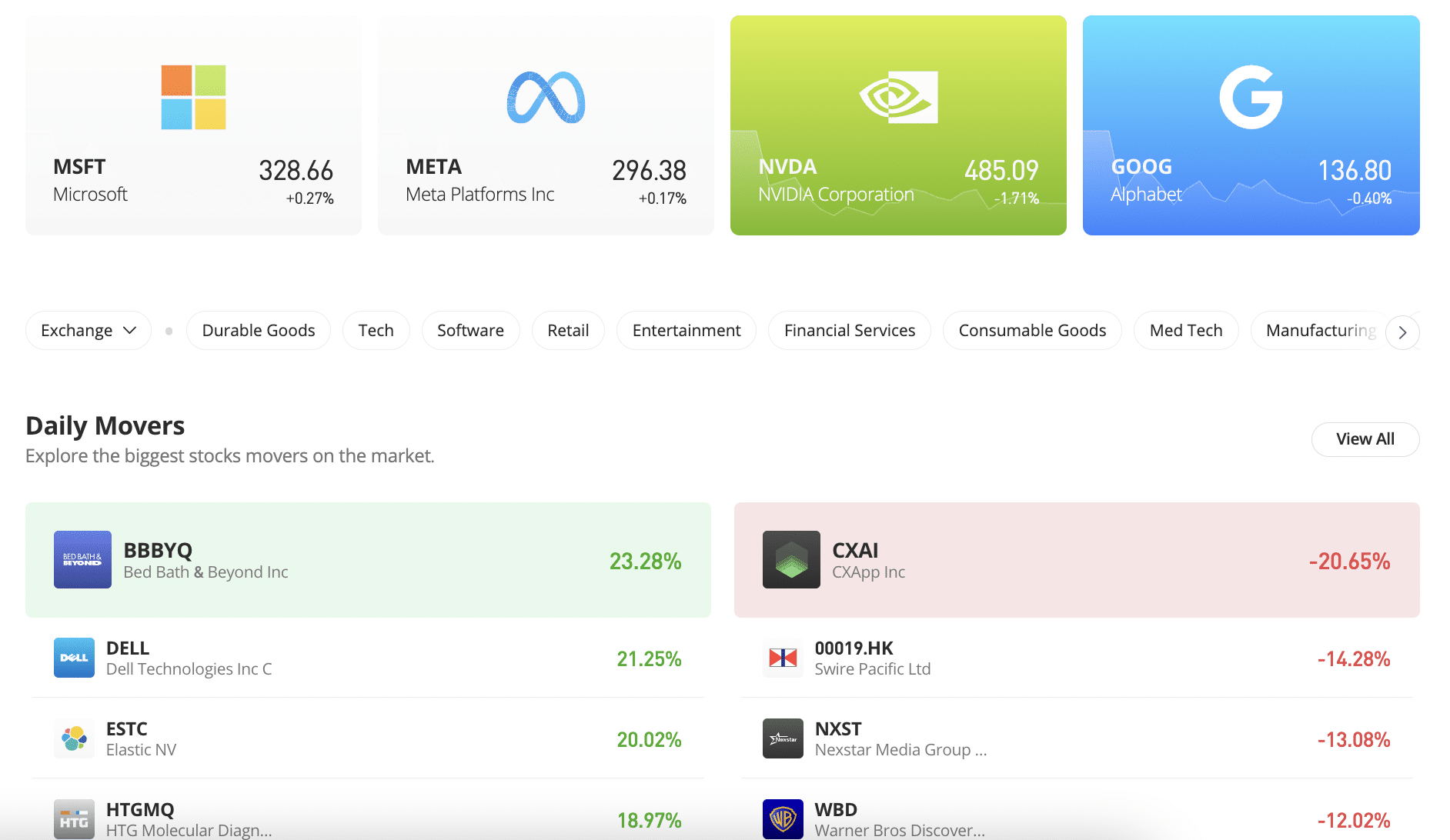Click the WBD ticker name
This screenshot has height=840, width=1450.
click(x=836, y=810)
